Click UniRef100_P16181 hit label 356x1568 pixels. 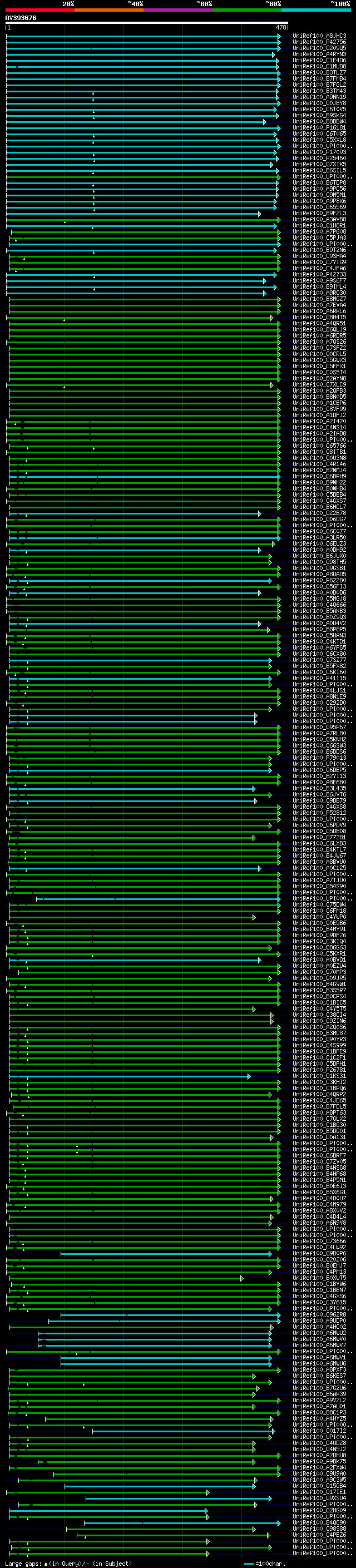(319, 128)
